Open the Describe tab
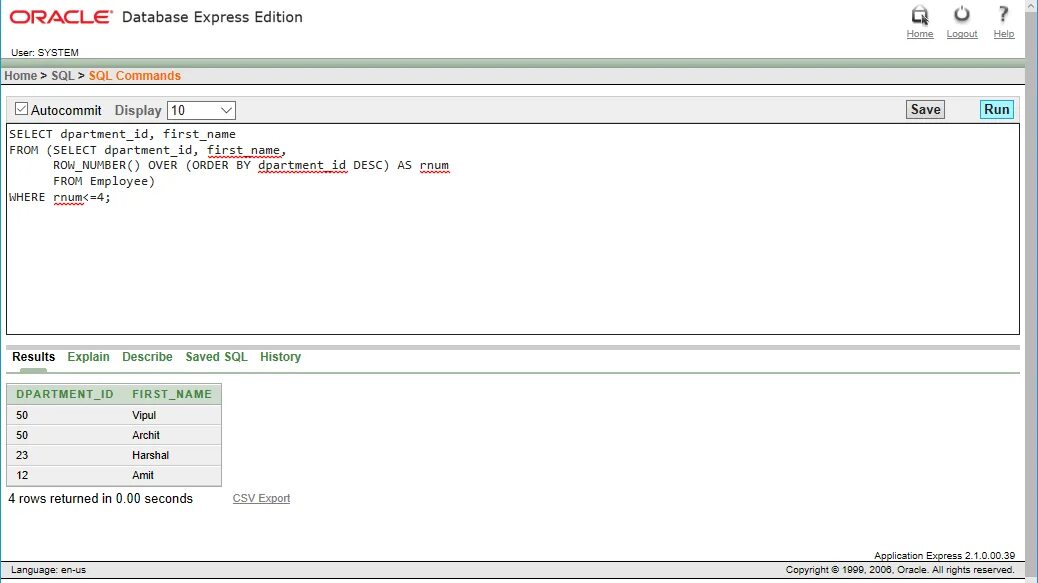1038x583 pixels. pyautogui.click(x=147, y=357)
